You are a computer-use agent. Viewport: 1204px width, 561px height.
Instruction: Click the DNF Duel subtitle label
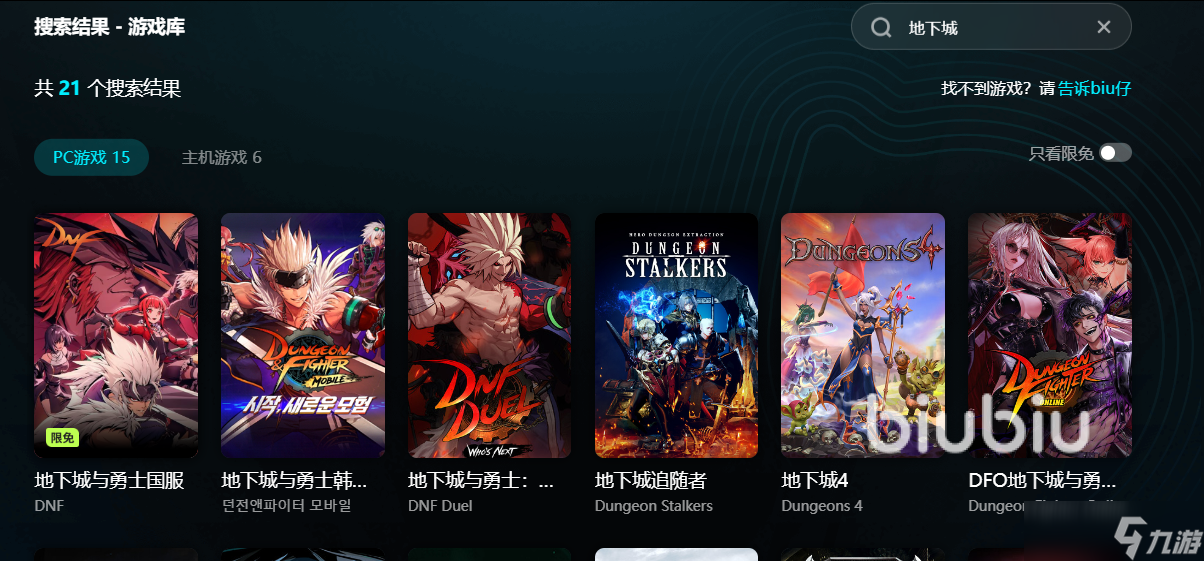(440, 506)
